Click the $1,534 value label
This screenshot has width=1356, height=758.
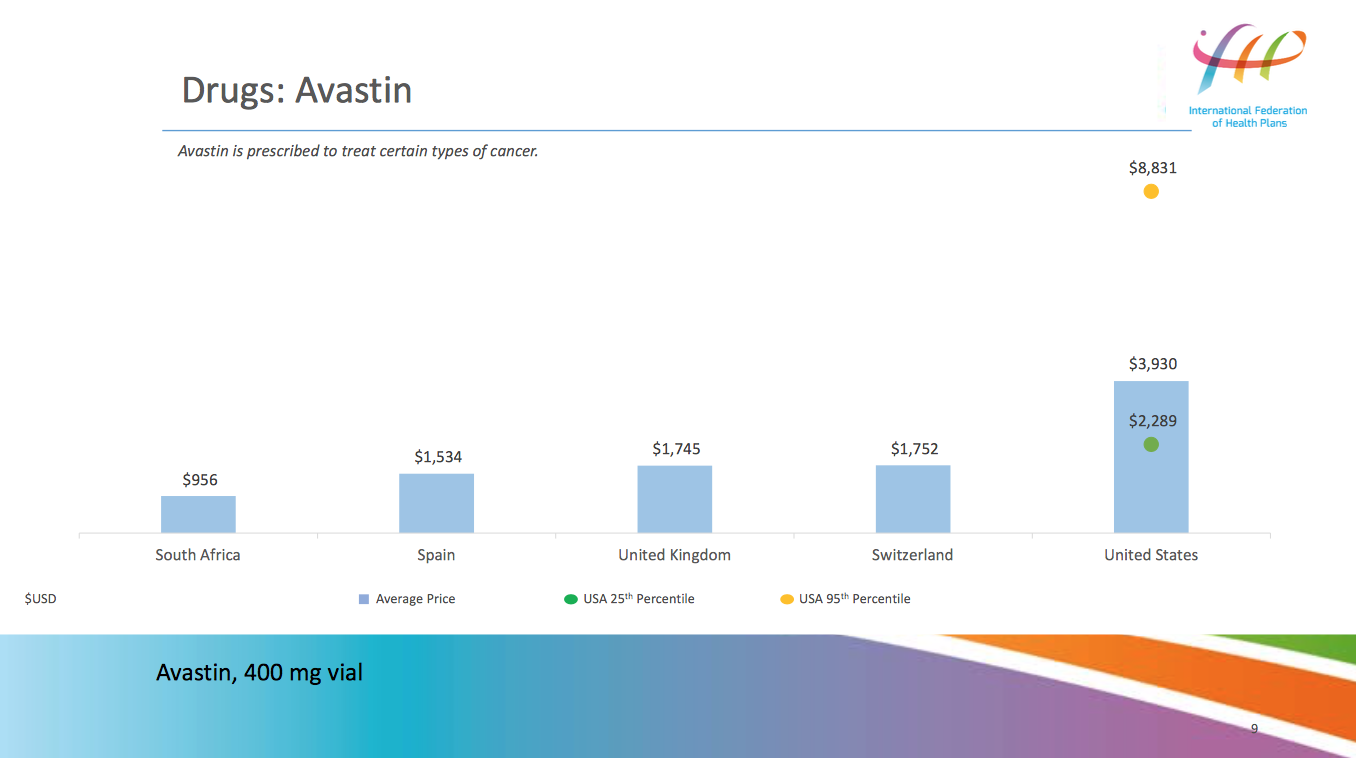click(438, 457)
